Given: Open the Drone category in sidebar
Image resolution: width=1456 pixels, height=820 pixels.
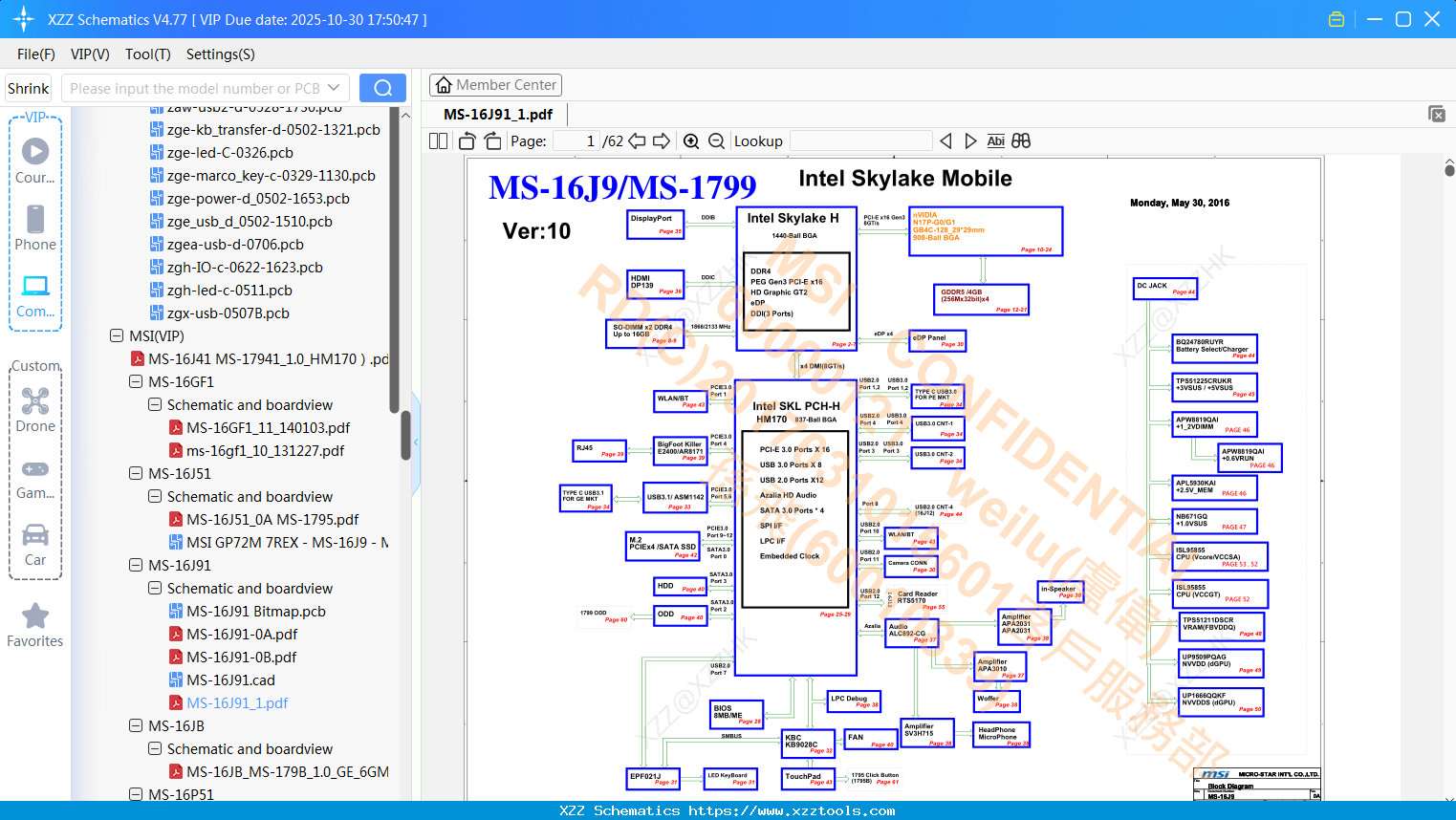Looking at the screenshot, I should coord(35,411).
